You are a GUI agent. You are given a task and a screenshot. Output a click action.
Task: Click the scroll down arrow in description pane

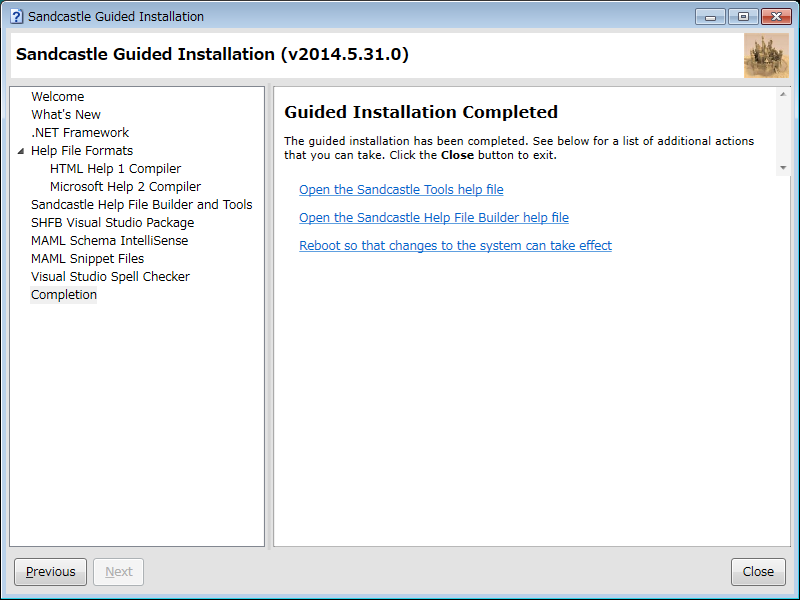pyautogui.click(x=783, y=168)
